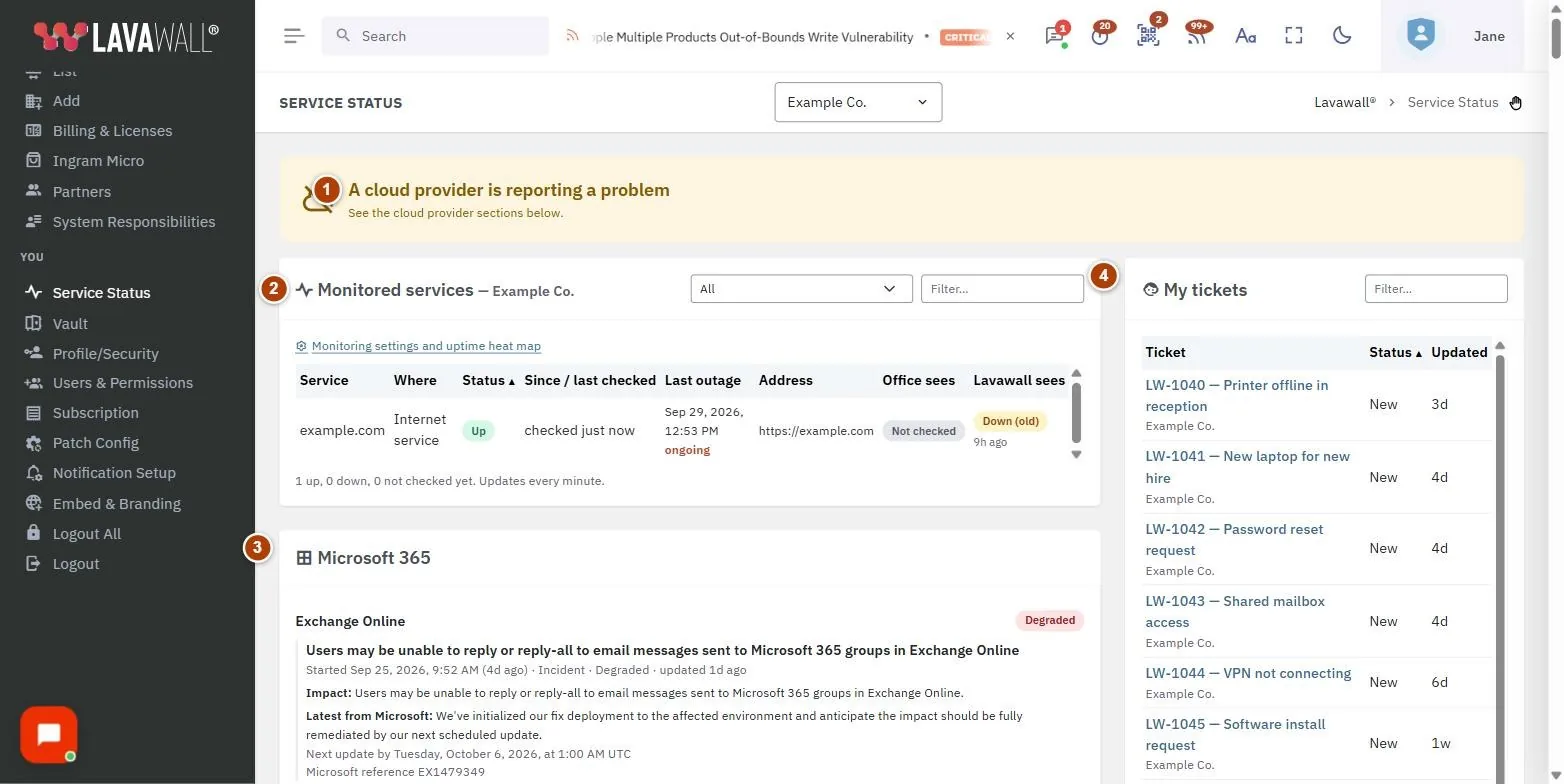Image resolution: width=1564 pixels, height=784 pixels.
Task: Sort services by Status column
Action: [x=489, y=380]
